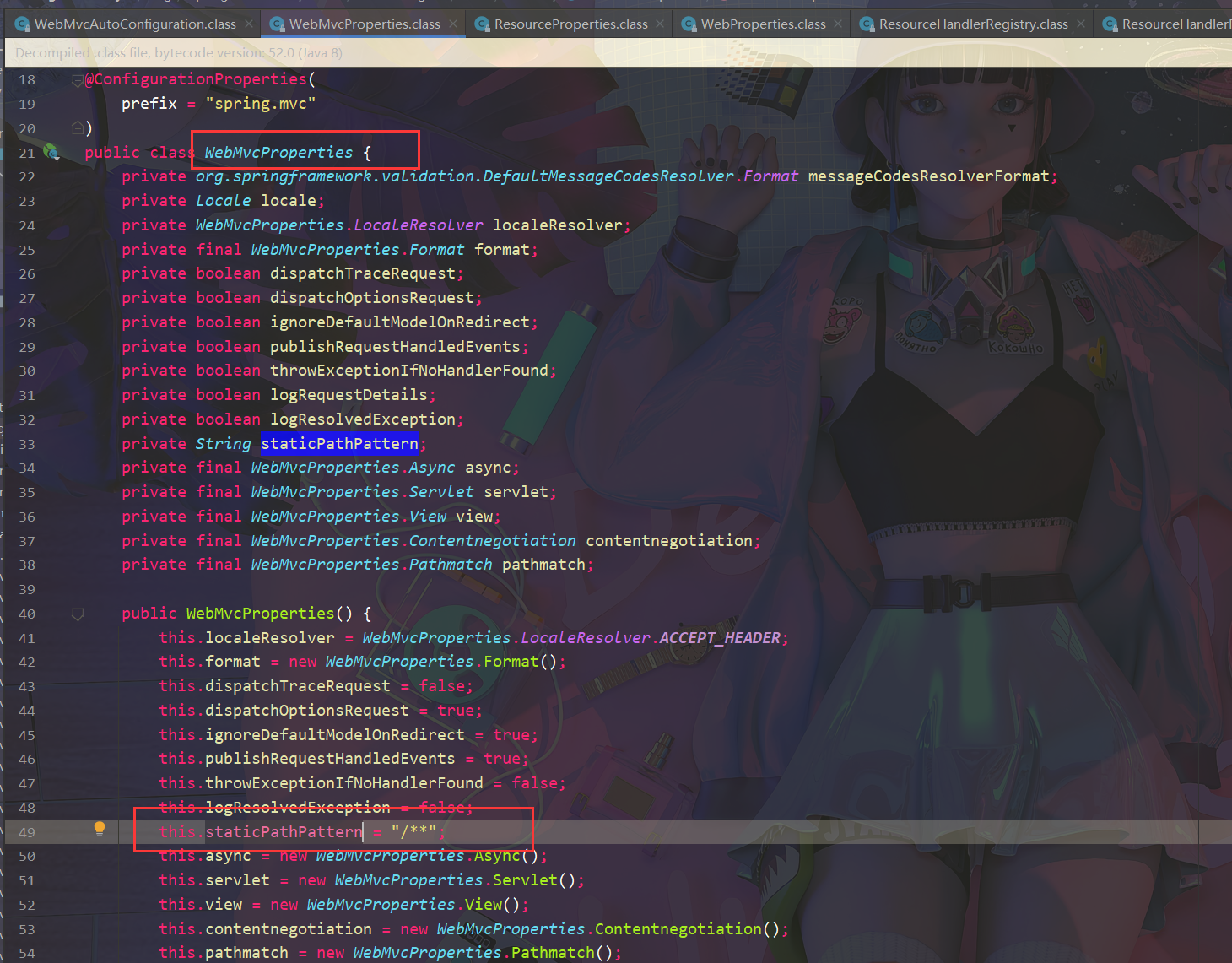
Task: Click the dispatchOptionsRequest field on line 27
Action: click(372, 298)
